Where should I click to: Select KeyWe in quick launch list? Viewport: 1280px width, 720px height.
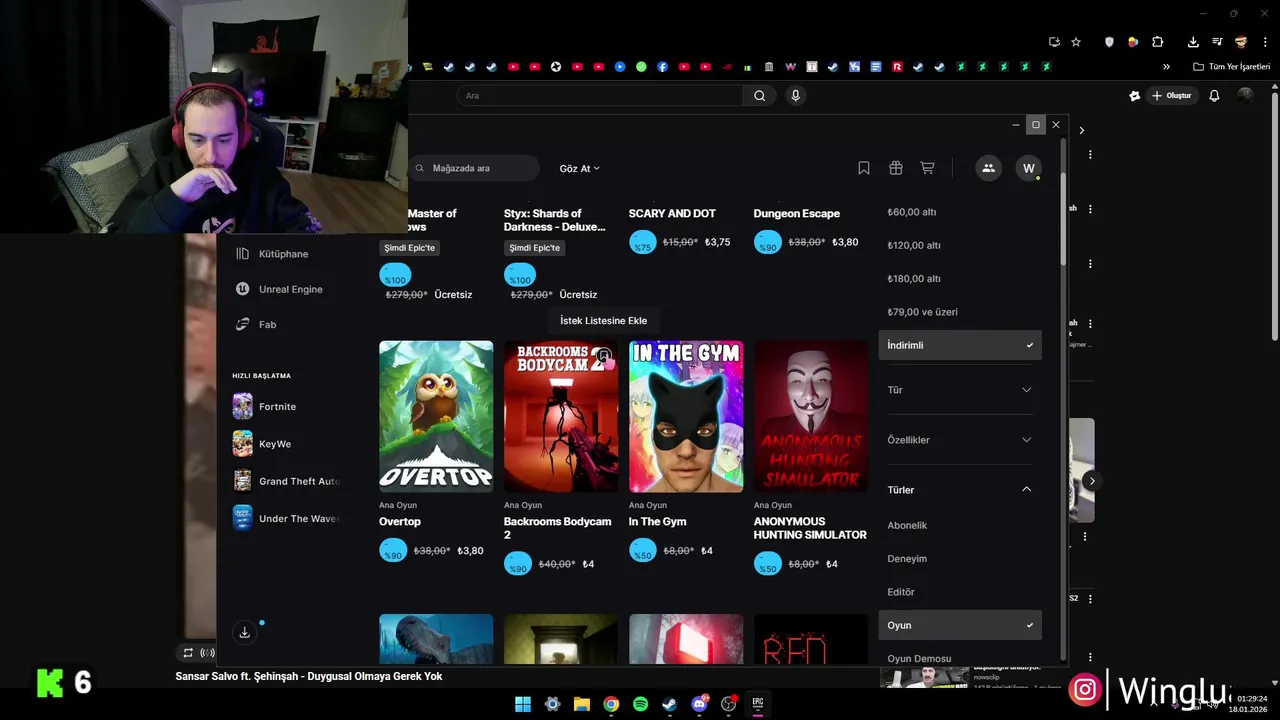(275, 444)
